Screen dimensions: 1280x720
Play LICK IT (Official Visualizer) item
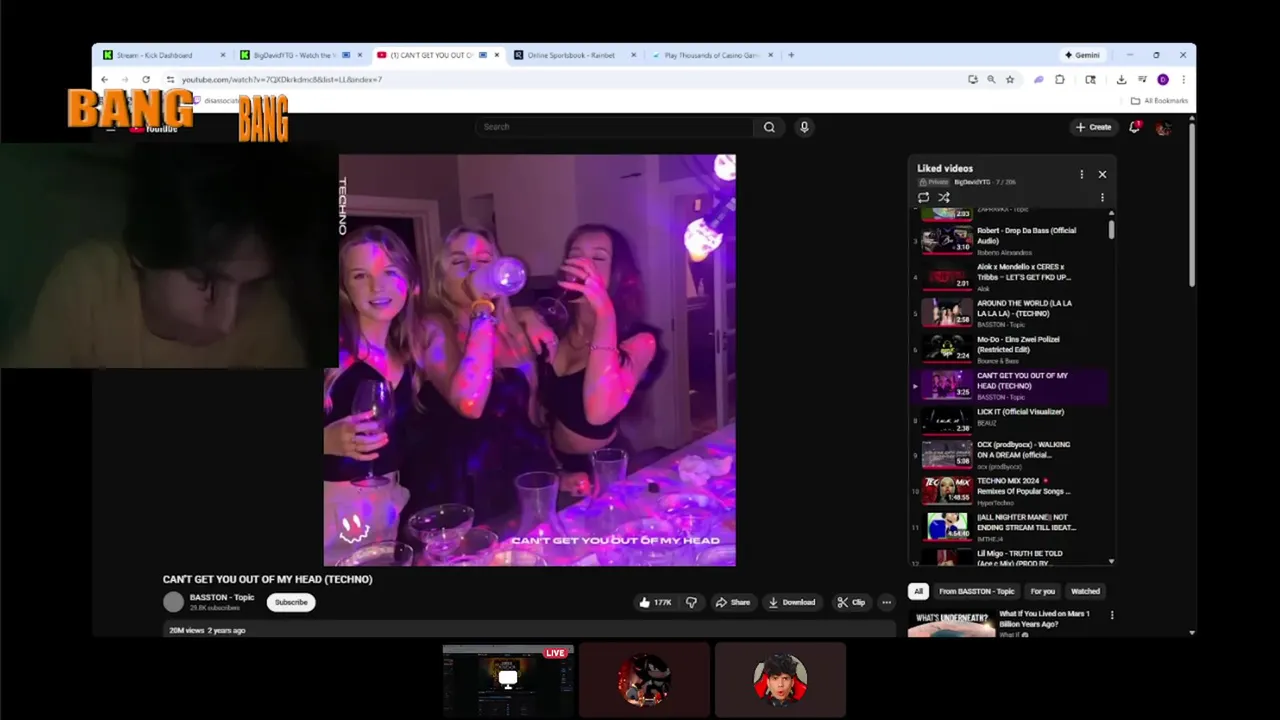pos(1010,421)
